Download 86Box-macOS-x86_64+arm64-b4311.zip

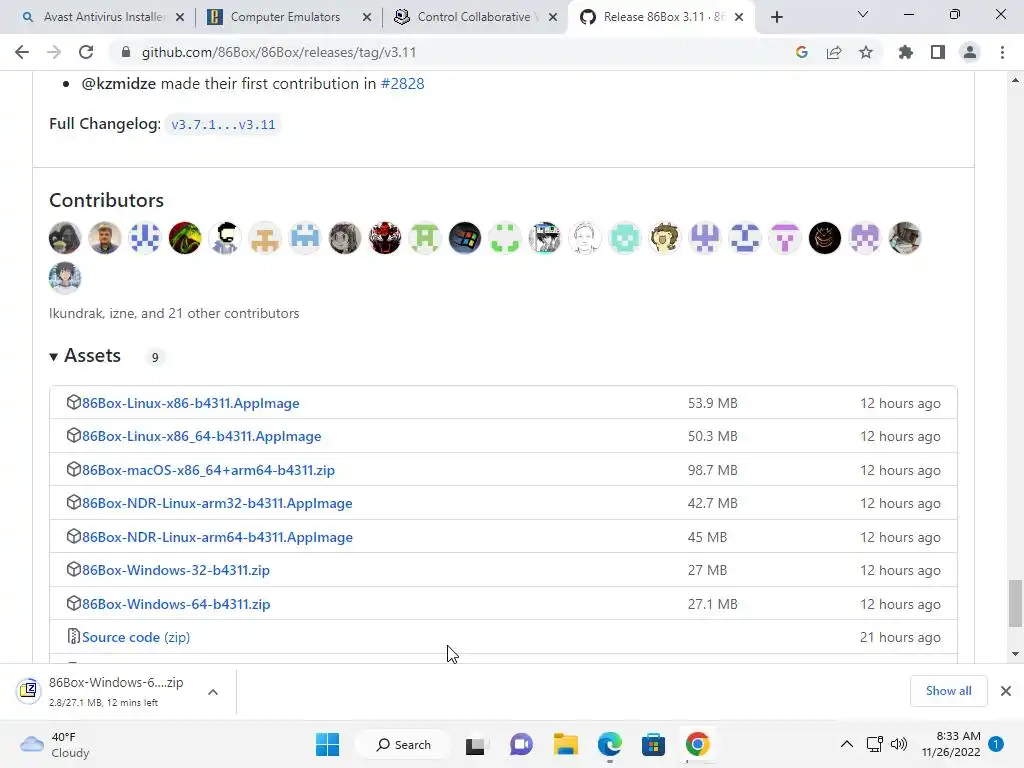[208, 470]
